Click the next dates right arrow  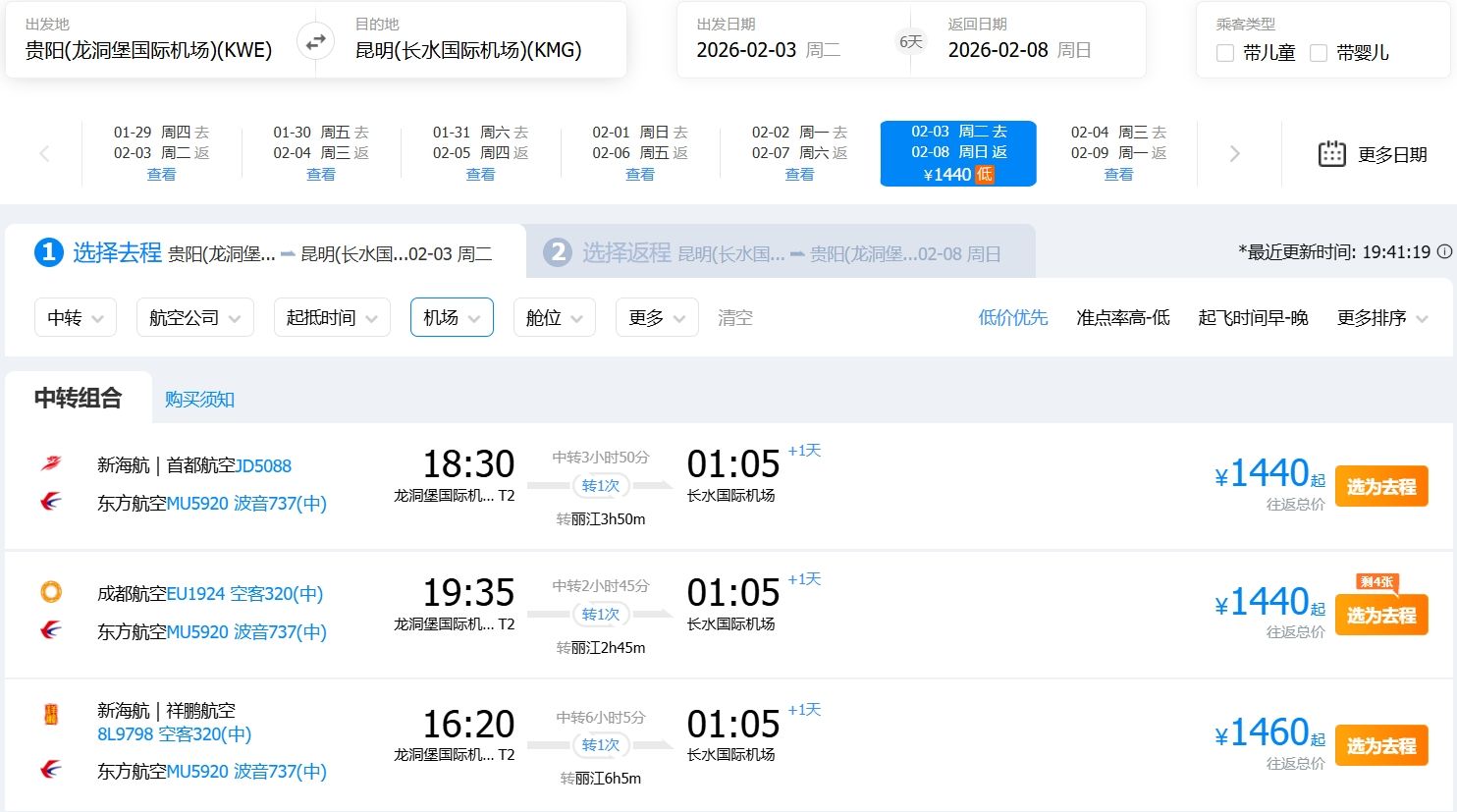[1234, 153]
